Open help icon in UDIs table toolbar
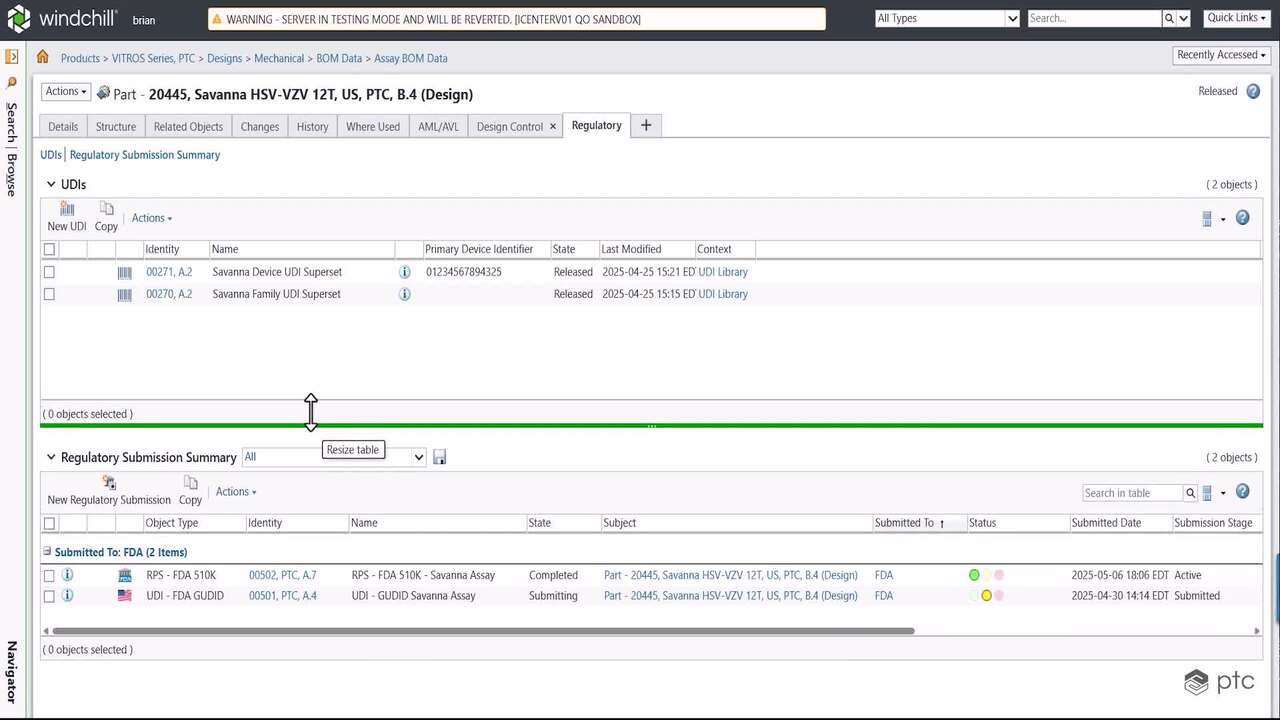The width and height of the screenshot is (1280, 720). tap(1242, 218)
